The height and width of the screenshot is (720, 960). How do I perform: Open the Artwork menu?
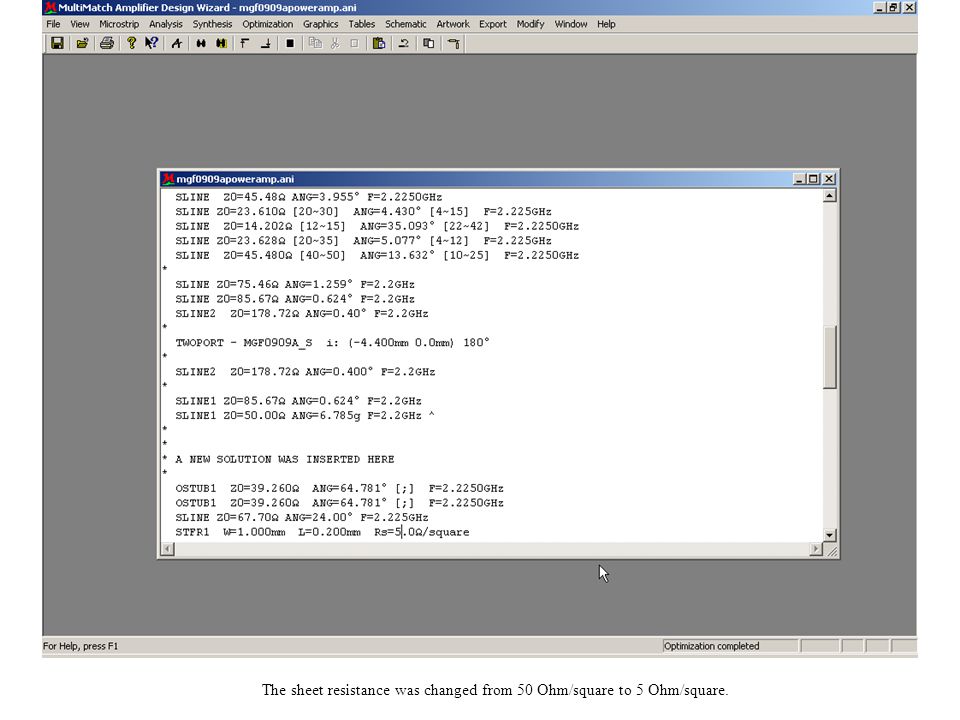pyautogui.click(x=453, y=24)
